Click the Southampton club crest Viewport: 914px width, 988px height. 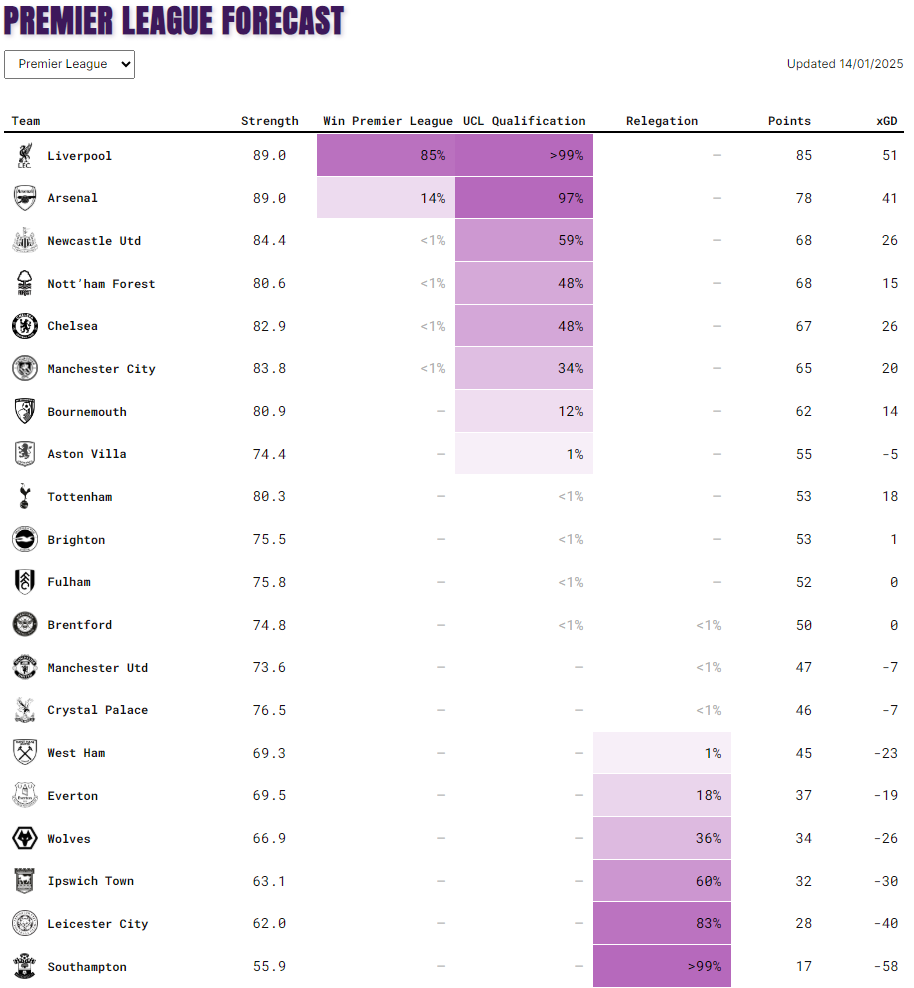coord(25,966)
